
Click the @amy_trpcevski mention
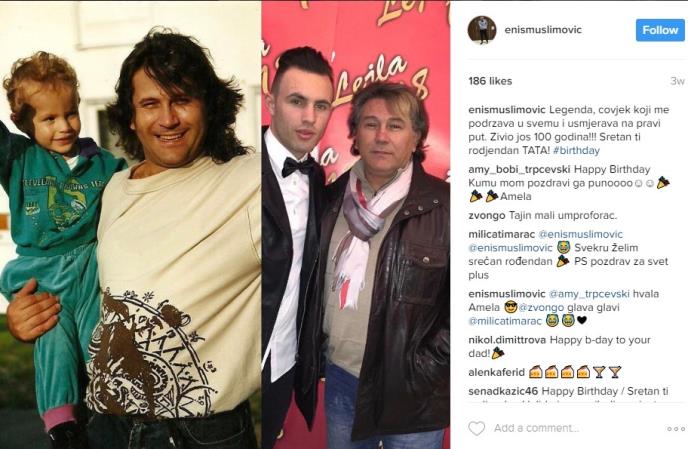pos(589,294)
